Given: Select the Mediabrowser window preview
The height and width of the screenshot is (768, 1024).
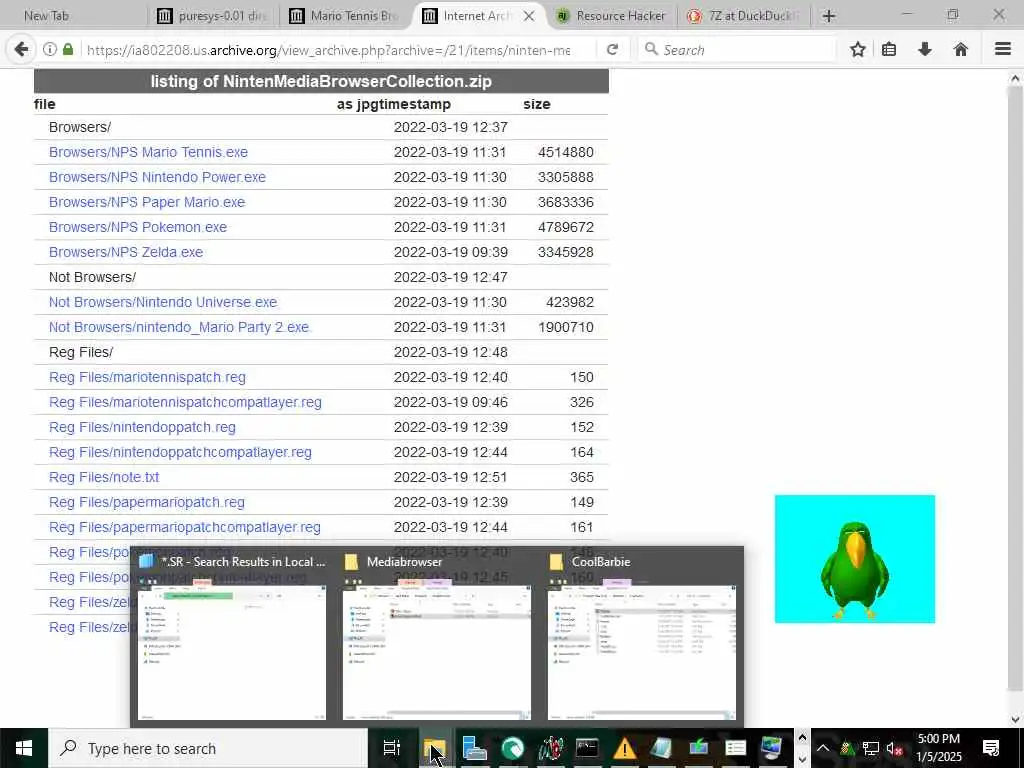Looking at the screenshot, I should click(x=437, y=637).
